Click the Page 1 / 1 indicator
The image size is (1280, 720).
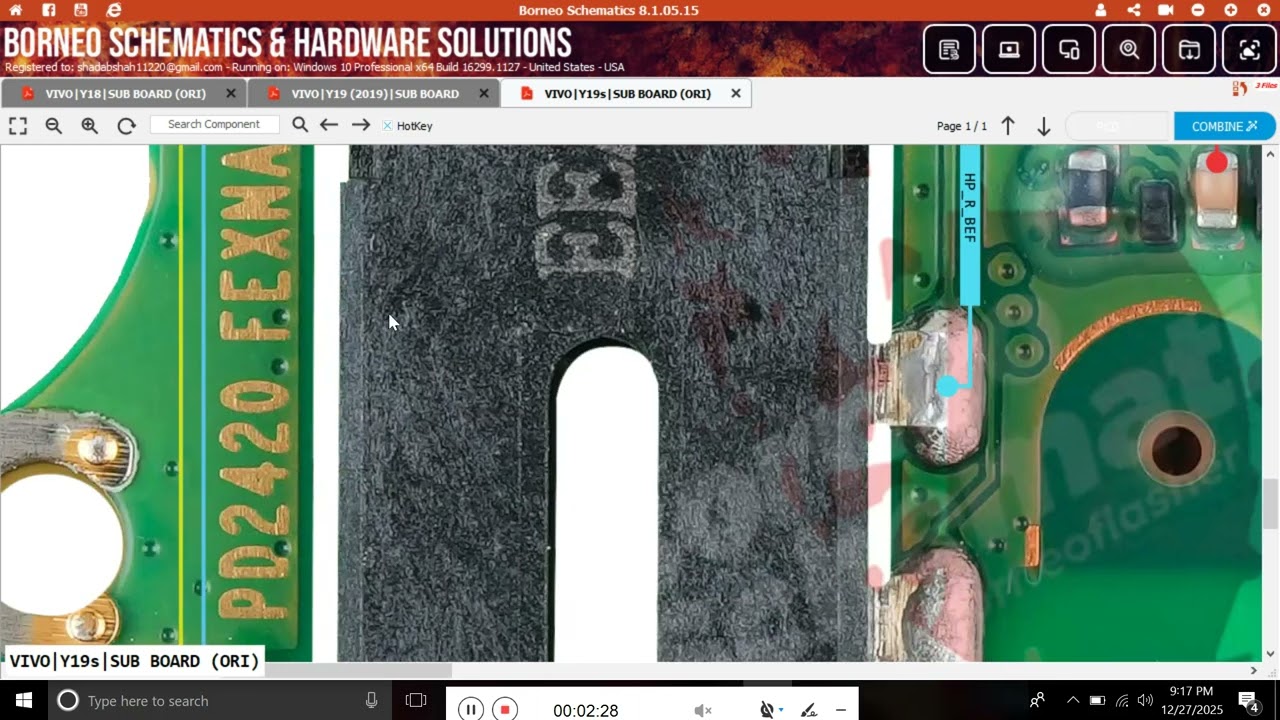[961, 126]
